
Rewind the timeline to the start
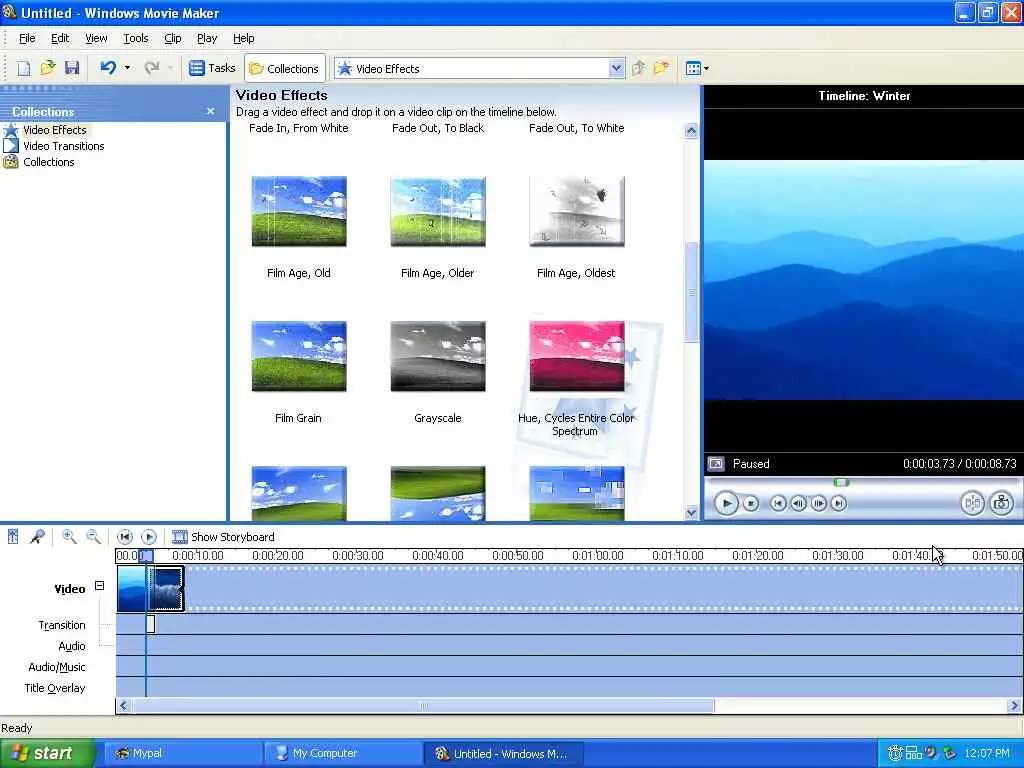124,537
